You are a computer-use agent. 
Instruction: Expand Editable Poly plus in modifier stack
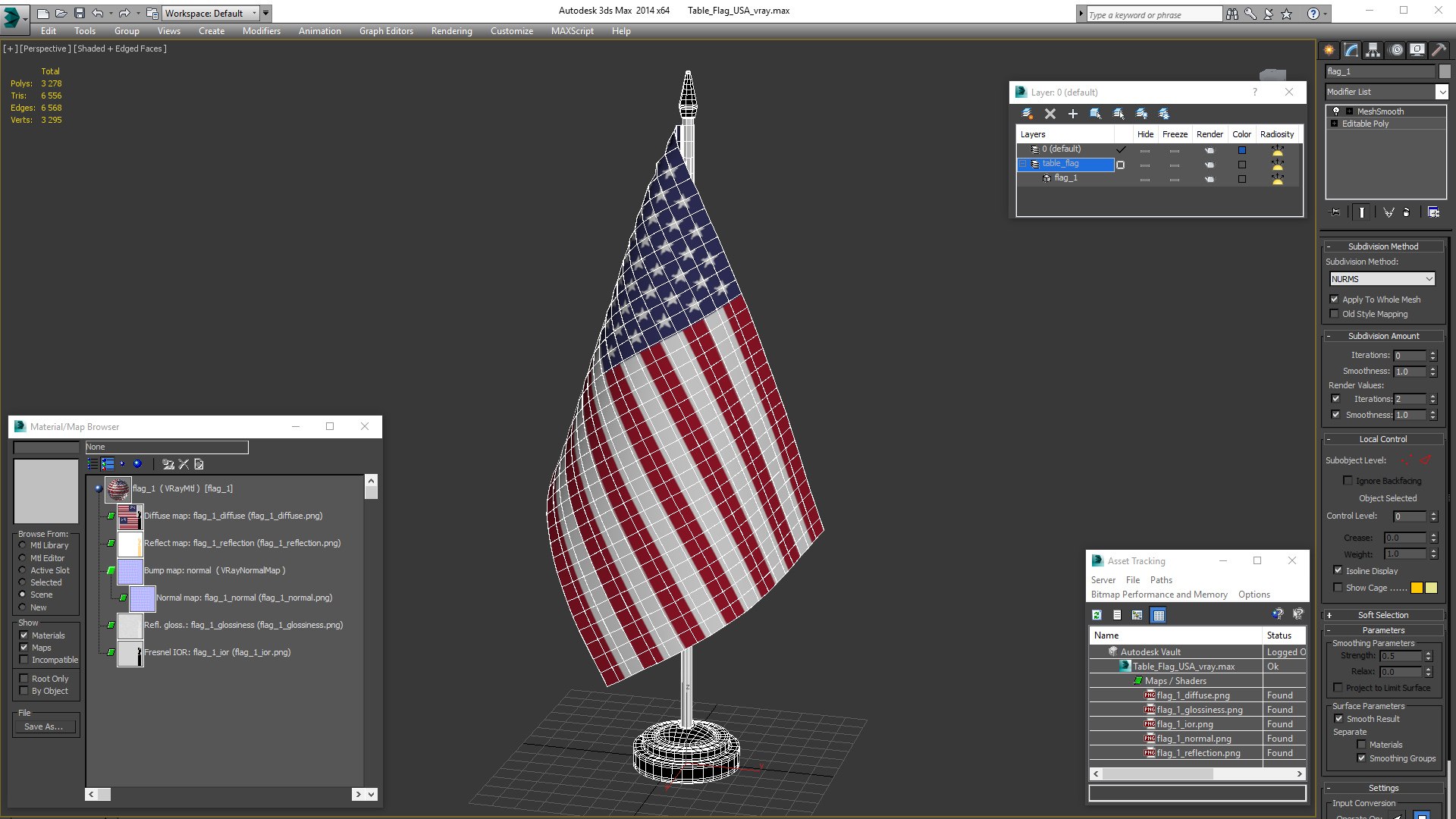(x=1334, y=124)
